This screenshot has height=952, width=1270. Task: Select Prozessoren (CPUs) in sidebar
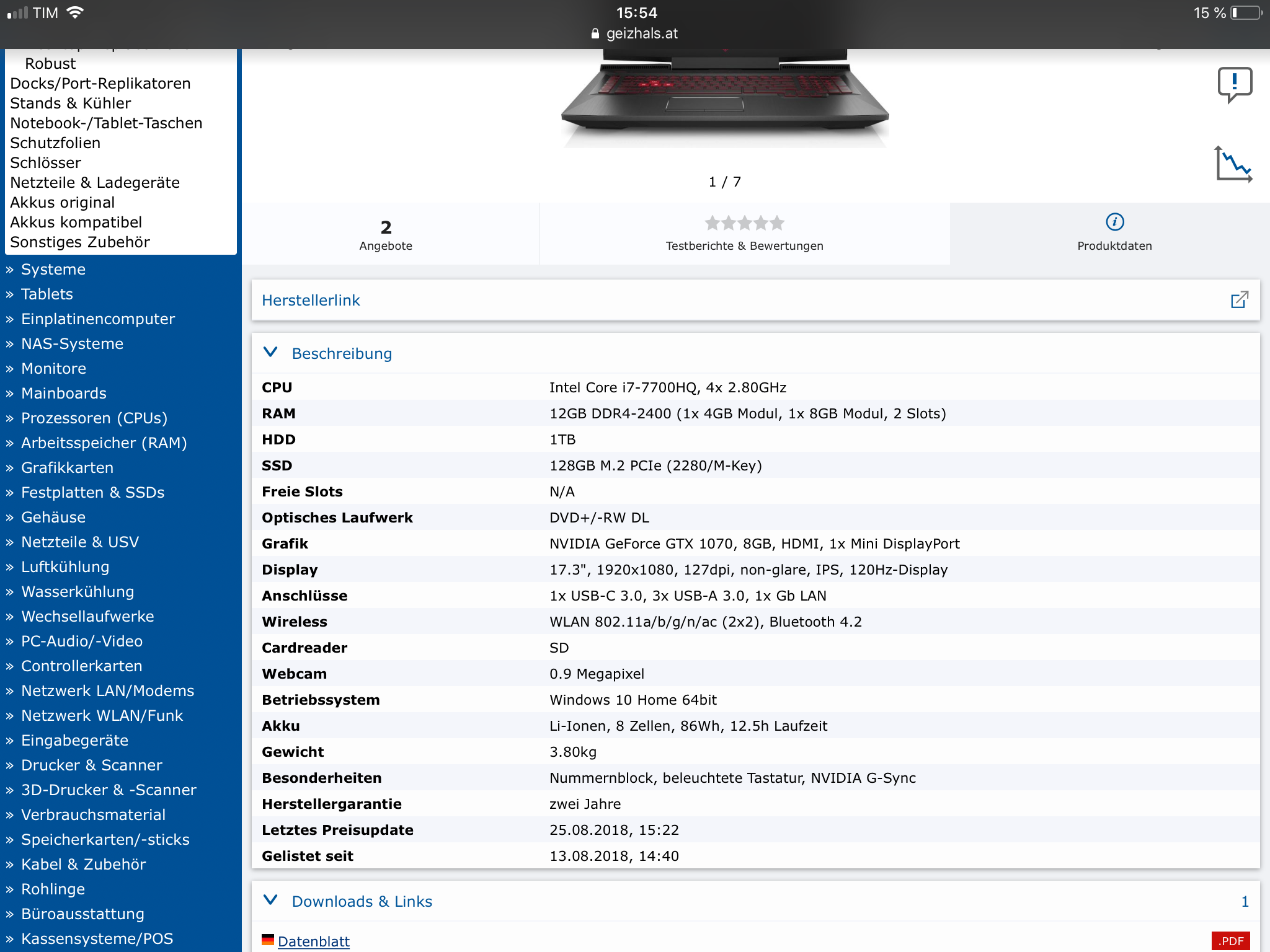pyautogui.click(x=94, y=418)
